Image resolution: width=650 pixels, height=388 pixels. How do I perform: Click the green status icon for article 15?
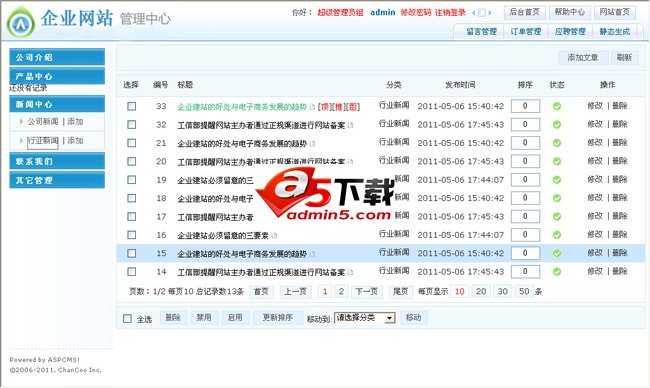pos(557,253)
